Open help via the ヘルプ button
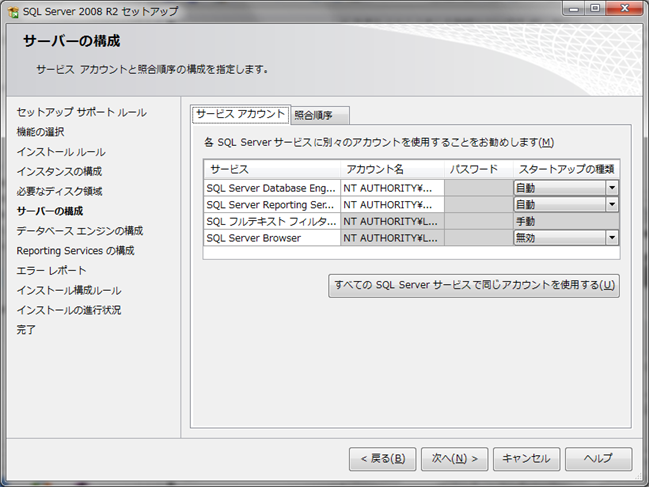The height and width of the screenshot is (487, 649). click(x=599, y=459)
